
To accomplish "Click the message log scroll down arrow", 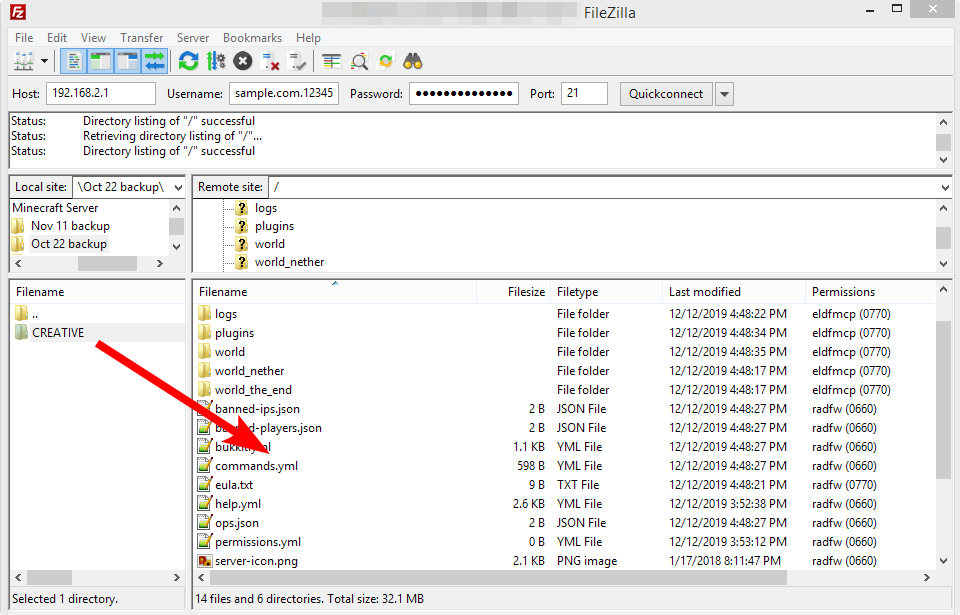I will point(943,159).
